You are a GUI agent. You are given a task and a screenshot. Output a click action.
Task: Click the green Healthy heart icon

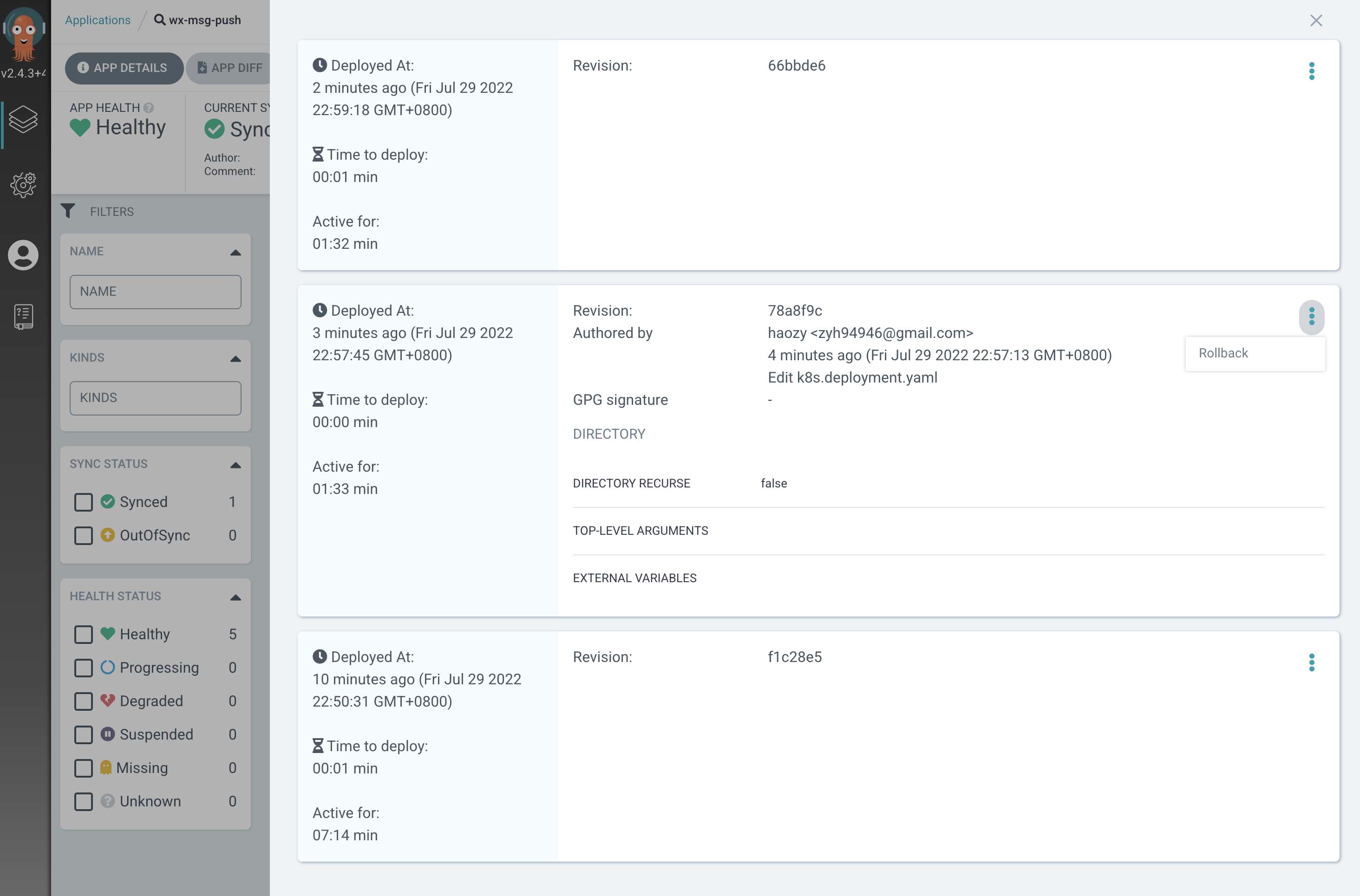pos(80,127)
